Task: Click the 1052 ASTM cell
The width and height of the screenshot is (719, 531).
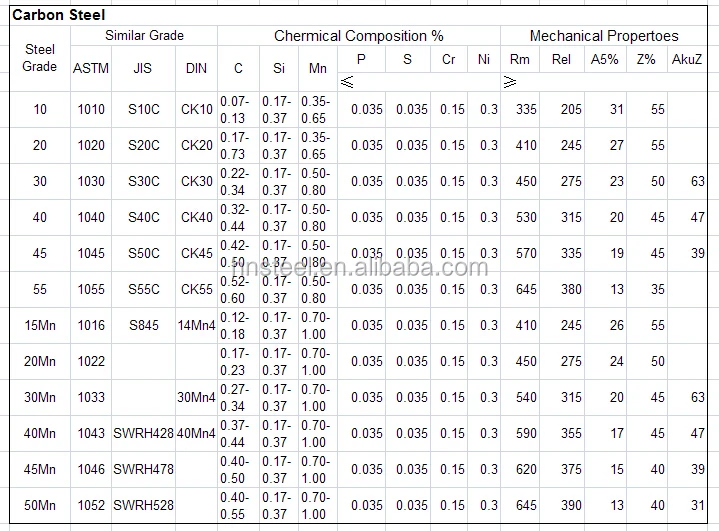Action: click(91, 505)
